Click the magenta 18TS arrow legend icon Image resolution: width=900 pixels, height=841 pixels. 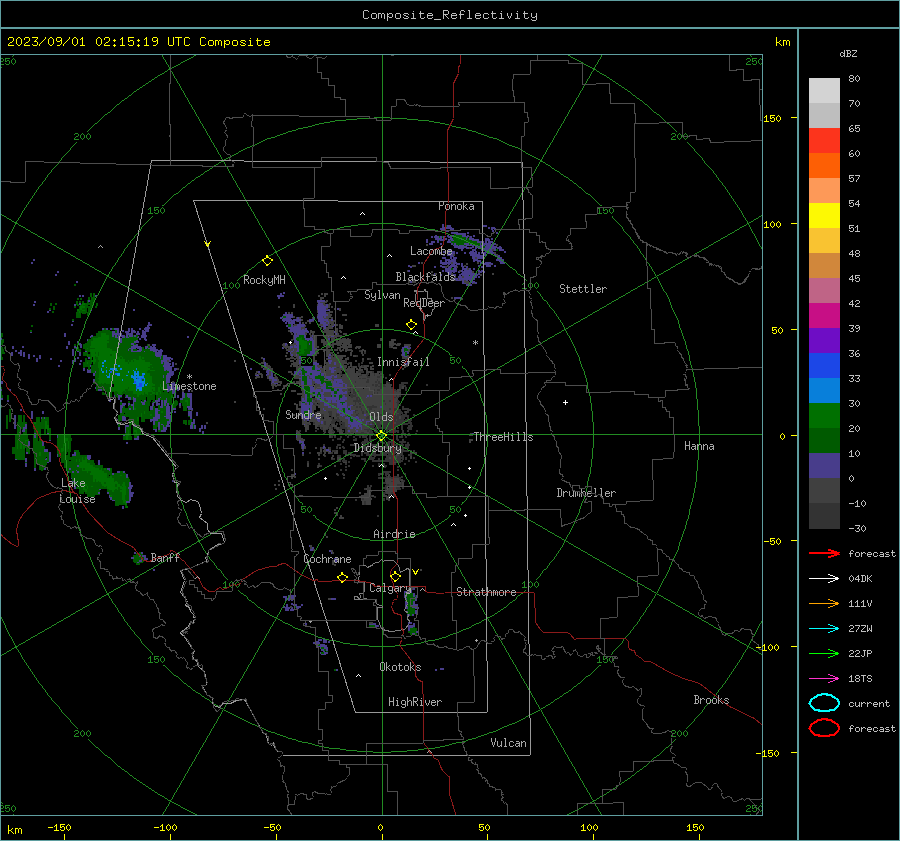(x=824, y=679)
